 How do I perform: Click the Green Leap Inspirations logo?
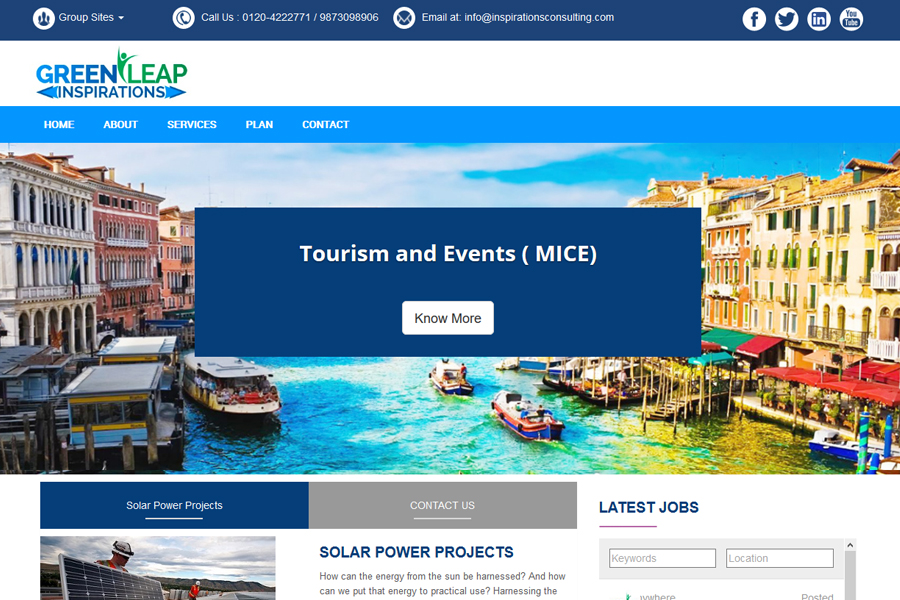click(111, 74)
